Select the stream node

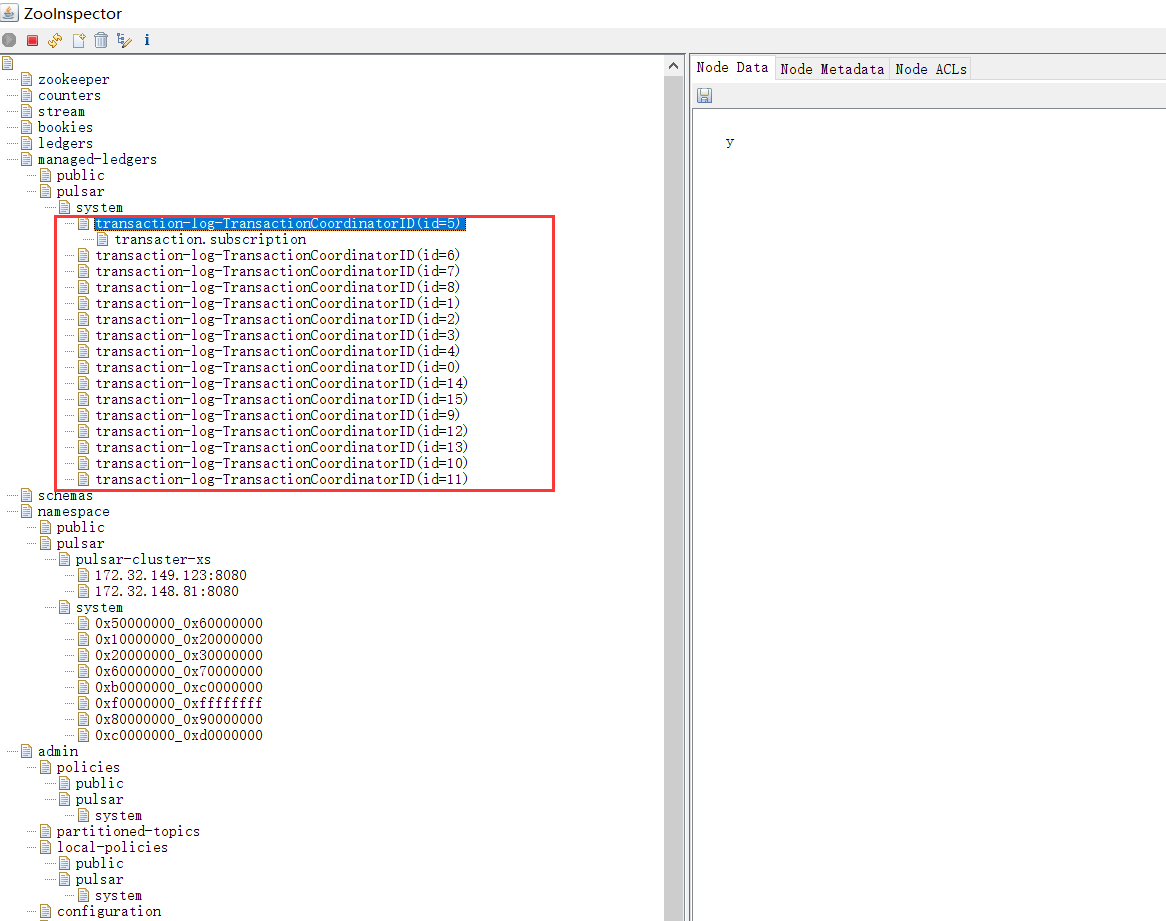click(x=61, y=112)
